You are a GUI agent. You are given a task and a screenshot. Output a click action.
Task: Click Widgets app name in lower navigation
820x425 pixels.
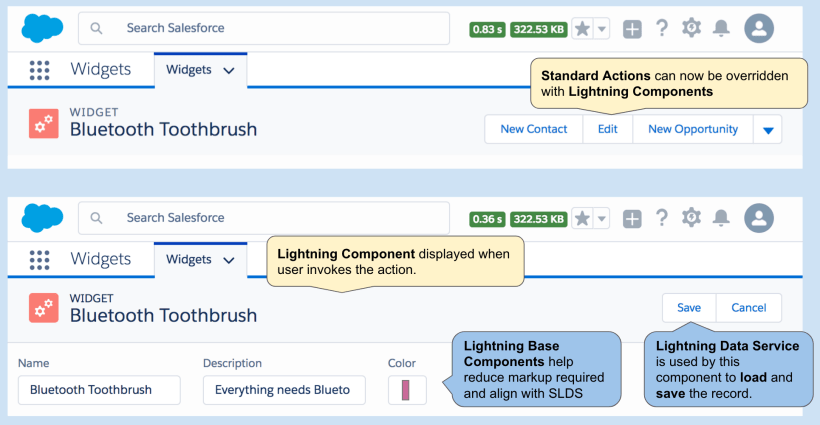(101, 259)
